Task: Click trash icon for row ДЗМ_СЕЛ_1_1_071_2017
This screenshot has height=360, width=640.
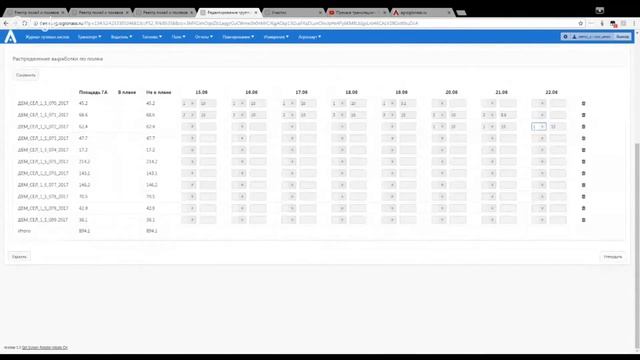Action: [583, 115]
